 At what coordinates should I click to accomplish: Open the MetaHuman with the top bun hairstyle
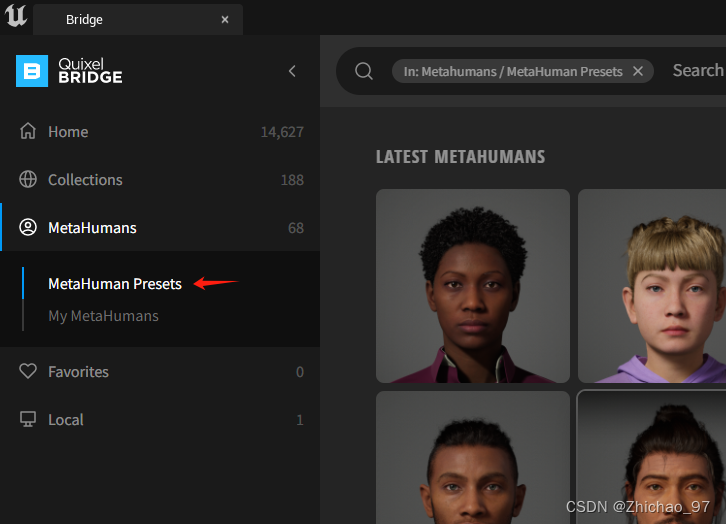[x=652, y=457]
